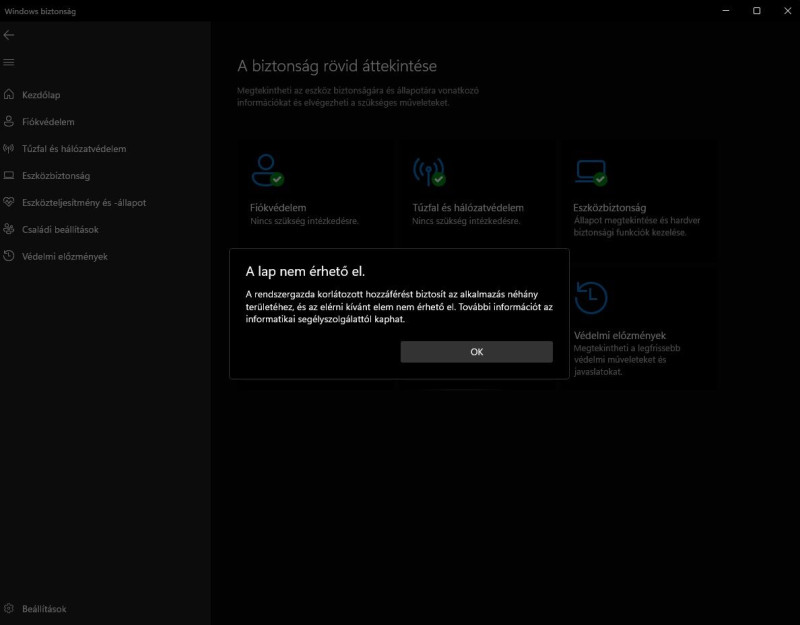The height and width of the screenshot is (625, 800).
Task: Click the back arrow icon
Action: click(x=9, y=35)
